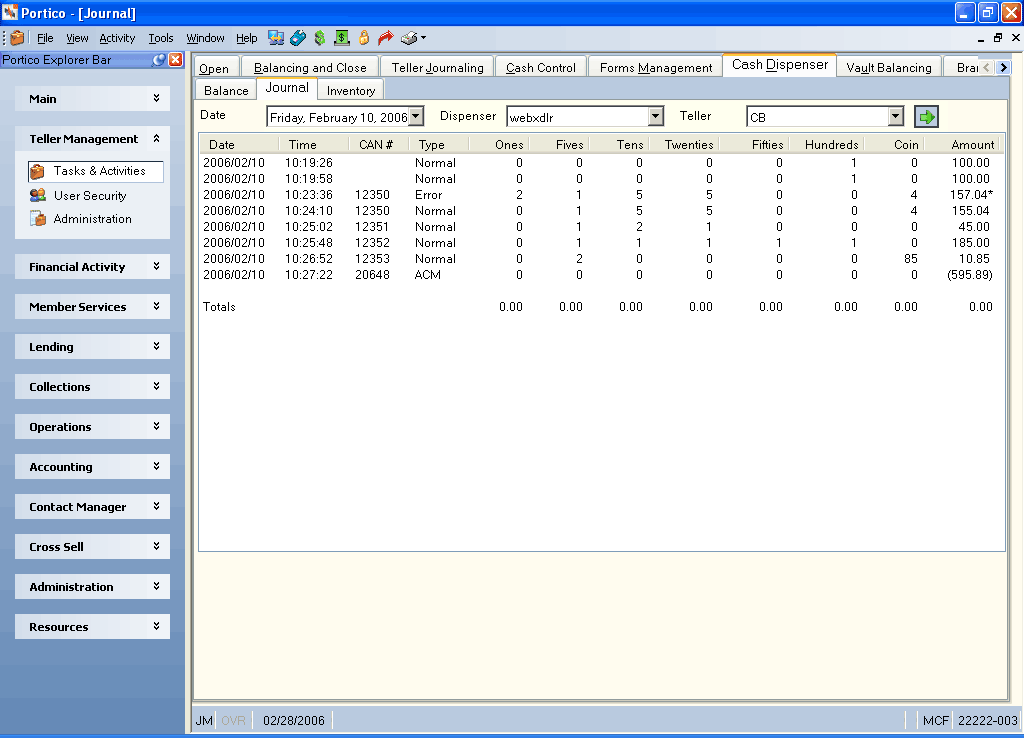Screen dimensions: 1024x738
Task: Open the Date dropdown calendar
Action: click(415, 117)
